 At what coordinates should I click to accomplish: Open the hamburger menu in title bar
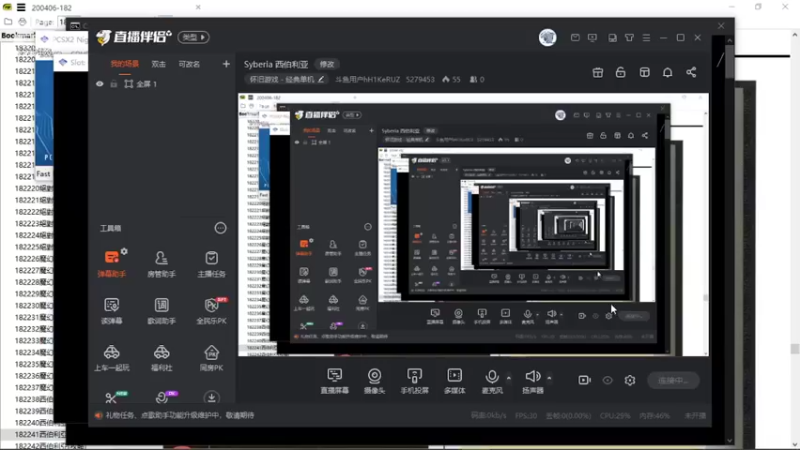(646, 38)
